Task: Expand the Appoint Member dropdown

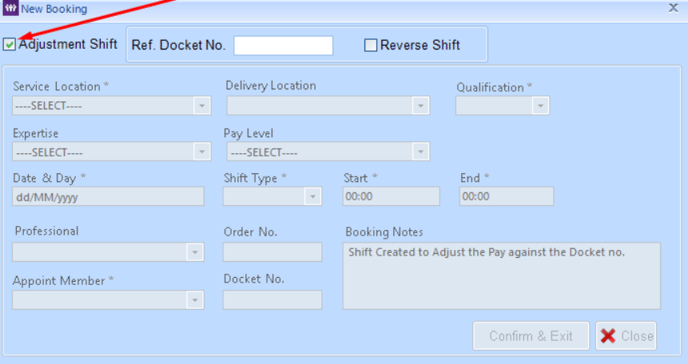Action: (x=195, y=300)
